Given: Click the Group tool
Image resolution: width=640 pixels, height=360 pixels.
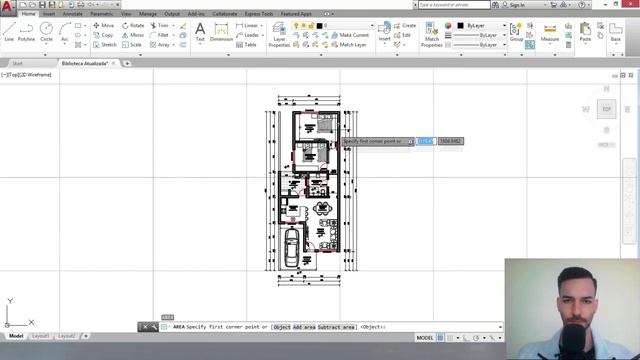Looking at the screenshot, I should click(516, 32).
